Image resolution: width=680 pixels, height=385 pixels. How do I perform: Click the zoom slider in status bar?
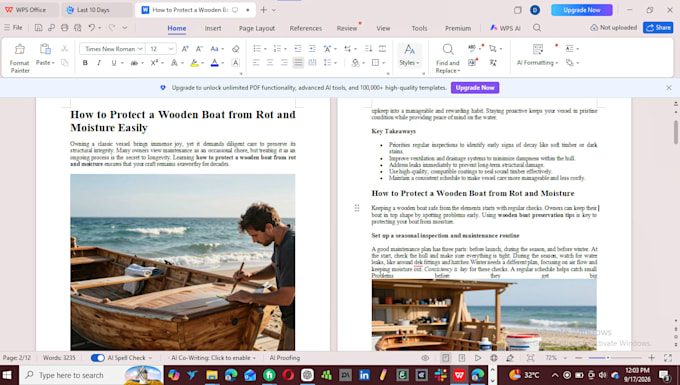pyautogui.click(x=615, y=358)
